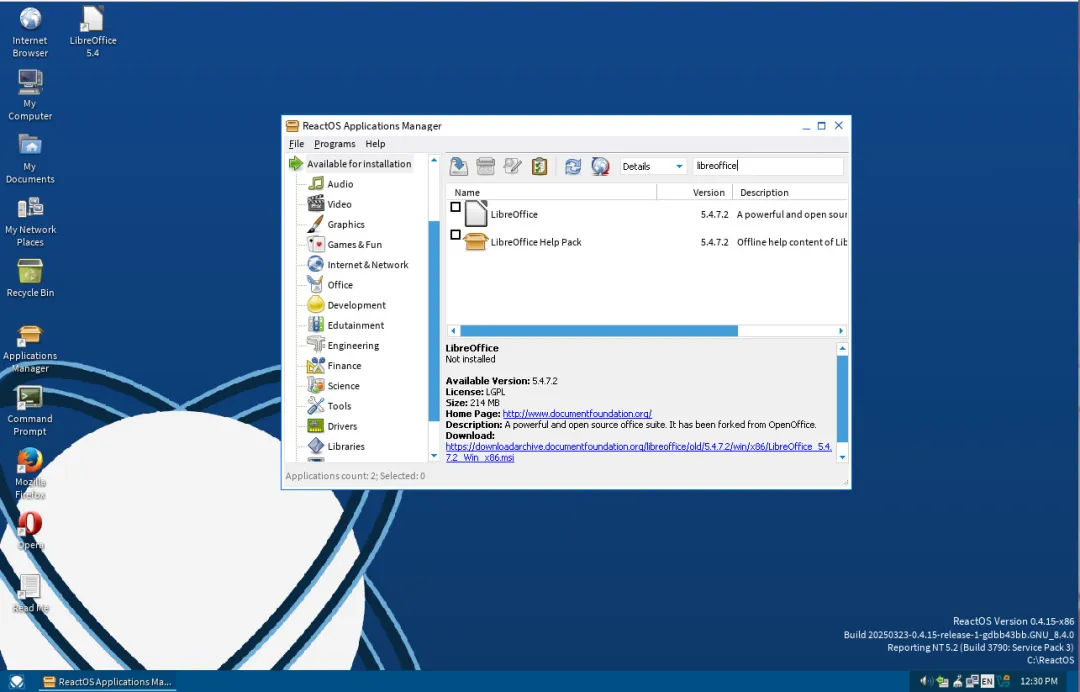Select the Finance category
Screen dimensions: 1080x692
pos(334,366)
